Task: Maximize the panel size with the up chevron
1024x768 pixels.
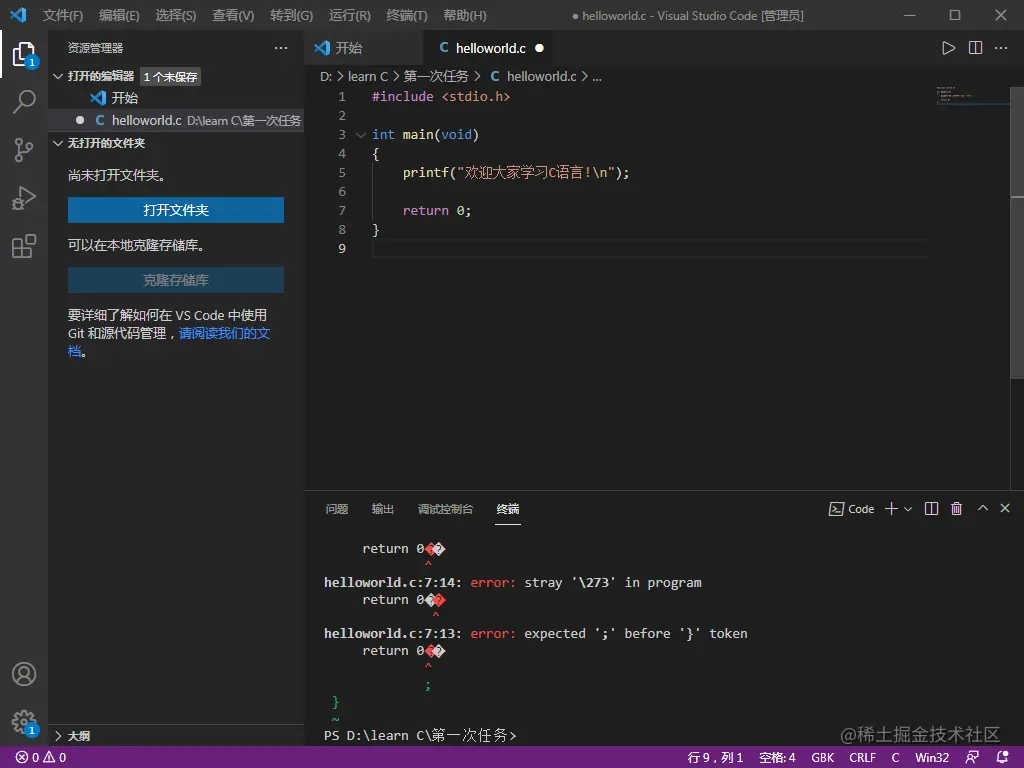Action: (x=982, y=509)
